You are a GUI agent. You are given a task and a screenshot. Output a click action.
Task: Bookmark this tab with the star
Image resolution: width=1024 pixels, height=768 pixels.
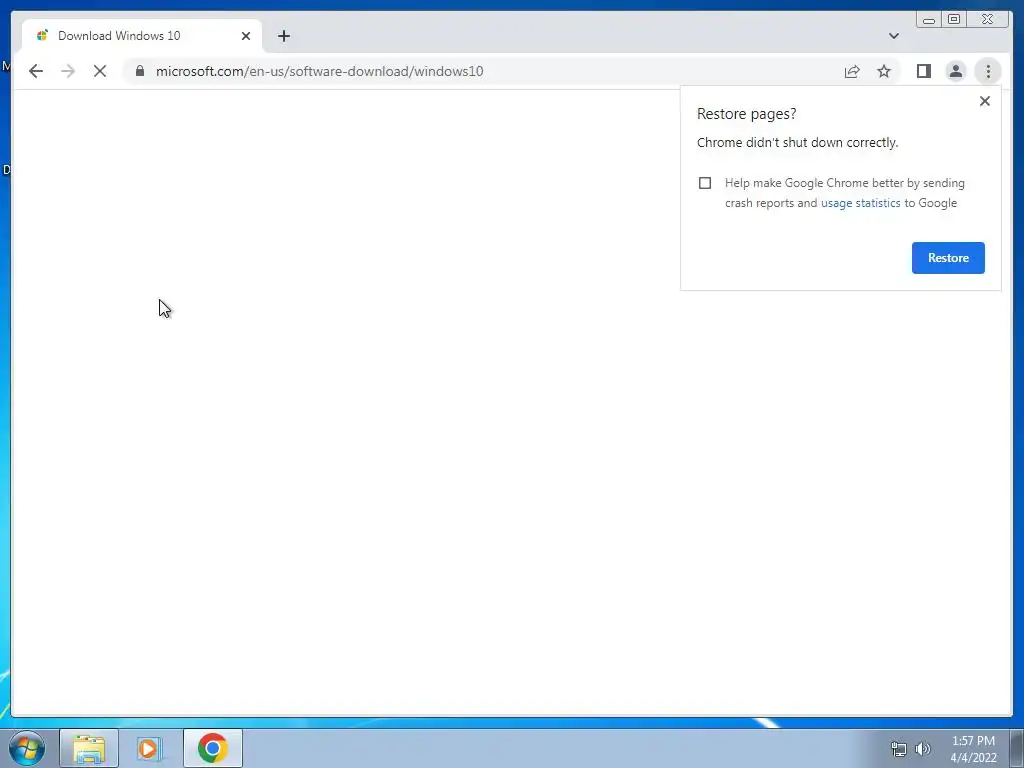coord(884,71)
